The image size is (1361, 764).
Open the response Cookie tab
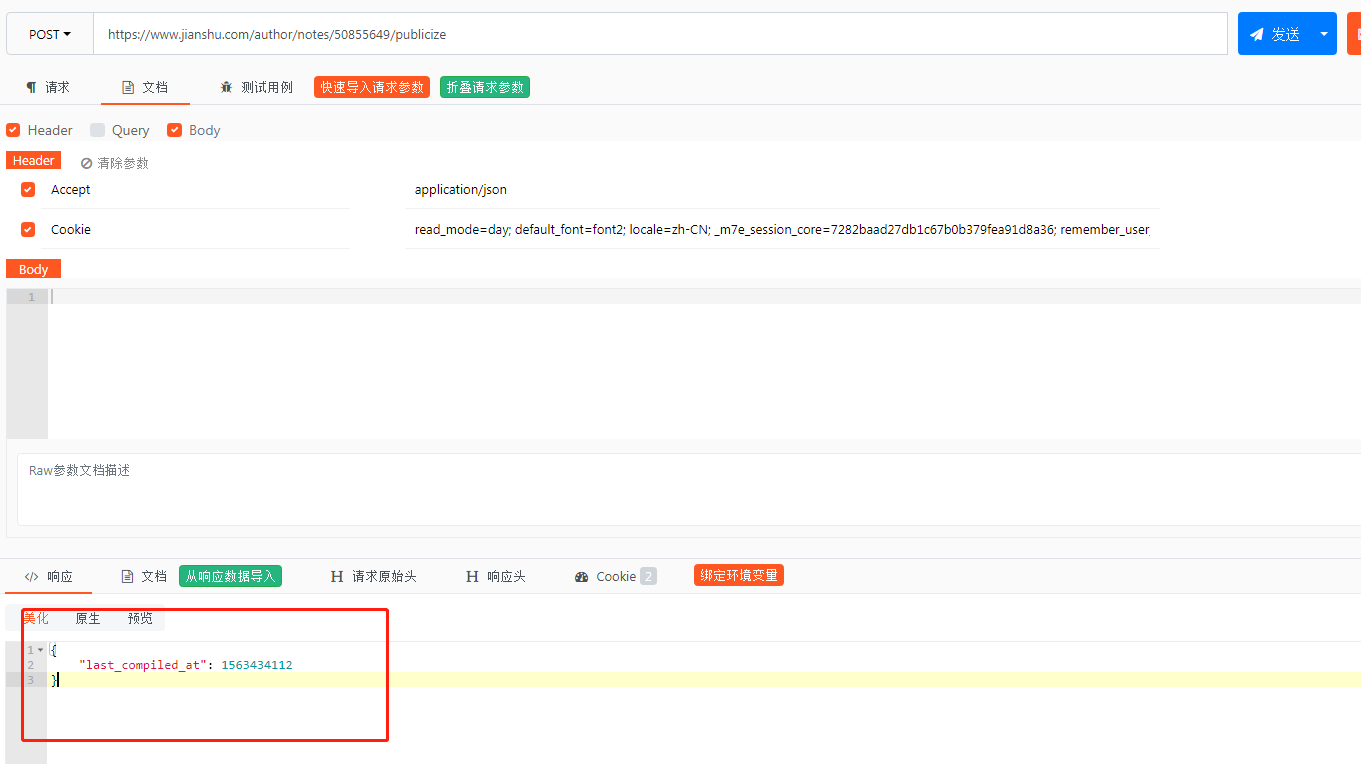(x=615, y=576)
